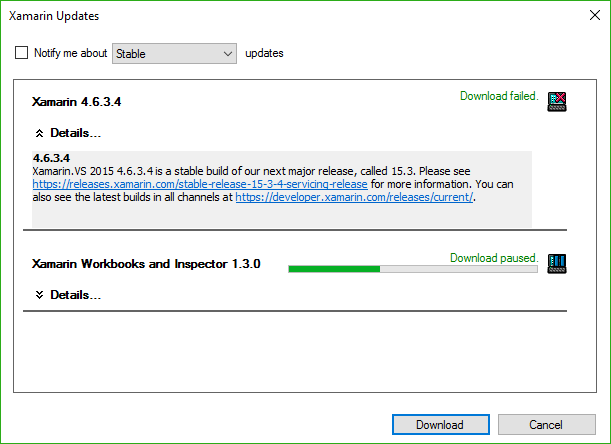
Task: Click the Cancel button
Action: point(547,424)
